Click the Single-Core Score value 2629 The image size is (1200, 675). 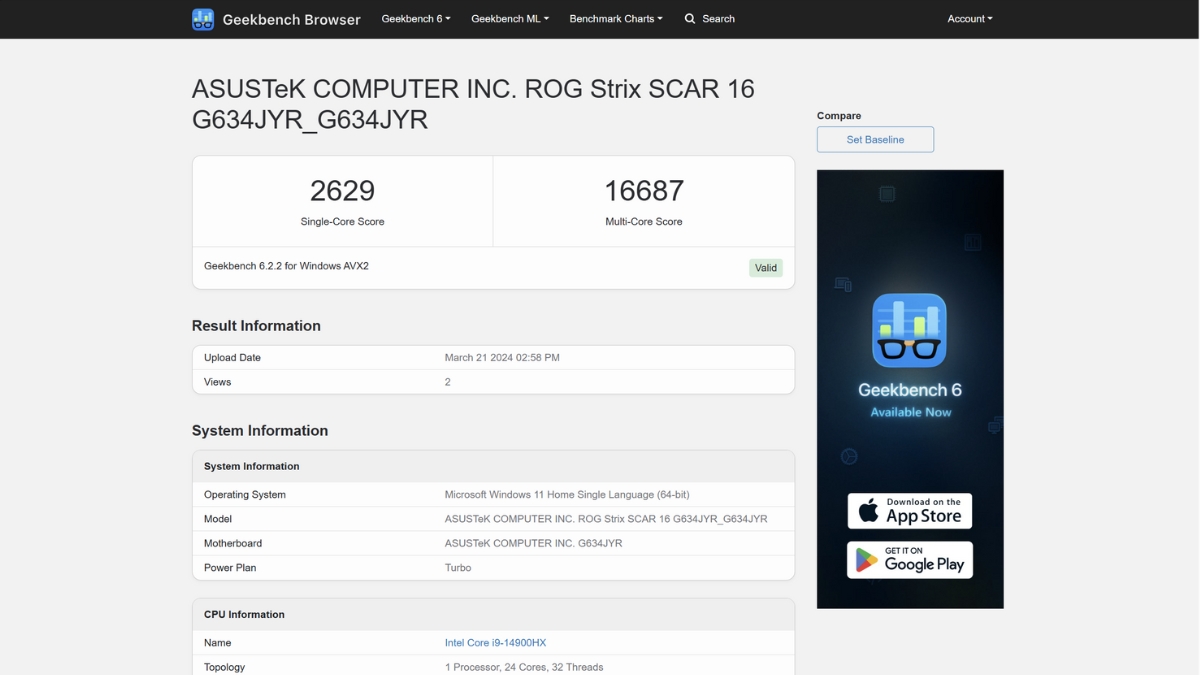343,191
